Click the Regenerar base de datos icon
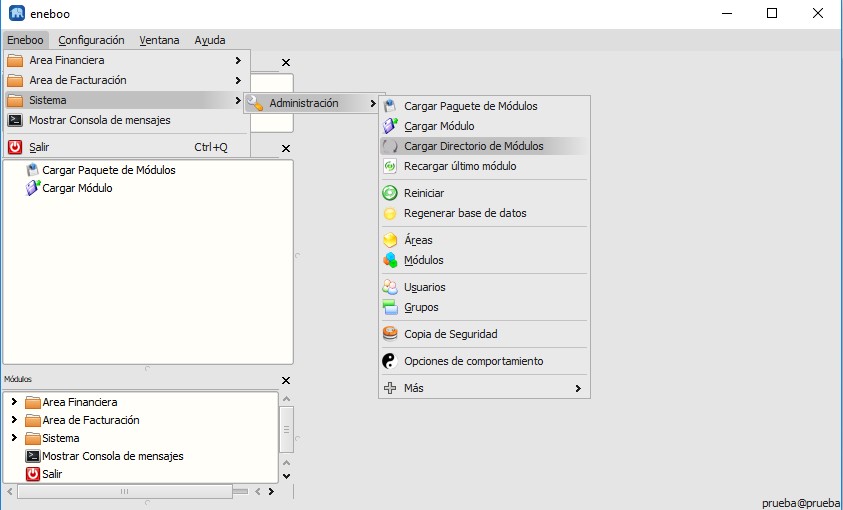This screenshot has width=843, height=510. [x=390, y=213]
